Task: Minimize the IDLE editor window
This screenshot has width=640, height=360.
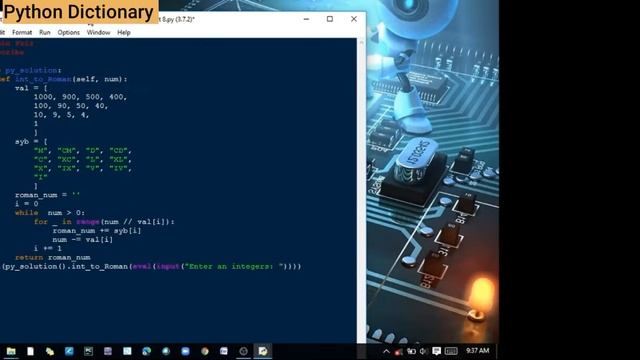Action: tap(306, 19)
